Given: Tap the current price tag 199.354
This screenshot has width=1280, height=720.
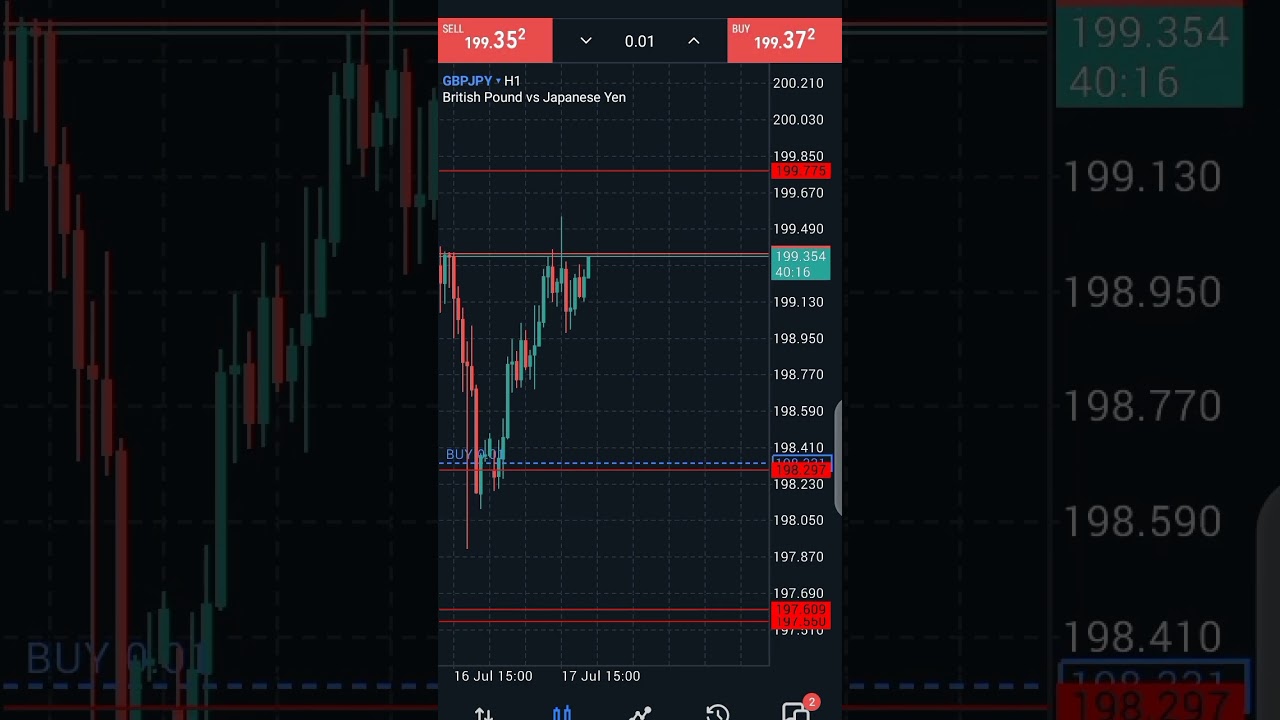Looking at the screenshot, I should [x=800, y=264].
